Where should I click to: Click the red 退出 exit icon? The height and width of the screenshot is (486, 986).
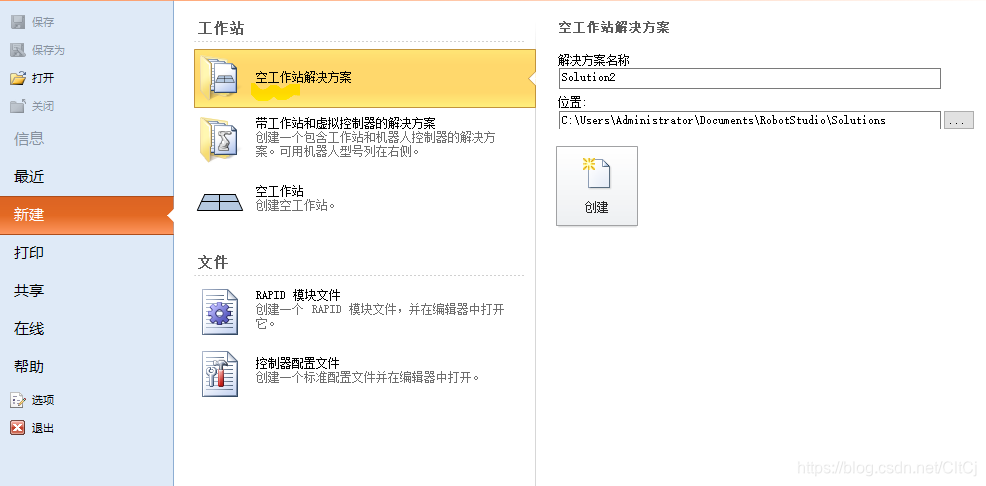pyautogui.click(x=18, y=428)
